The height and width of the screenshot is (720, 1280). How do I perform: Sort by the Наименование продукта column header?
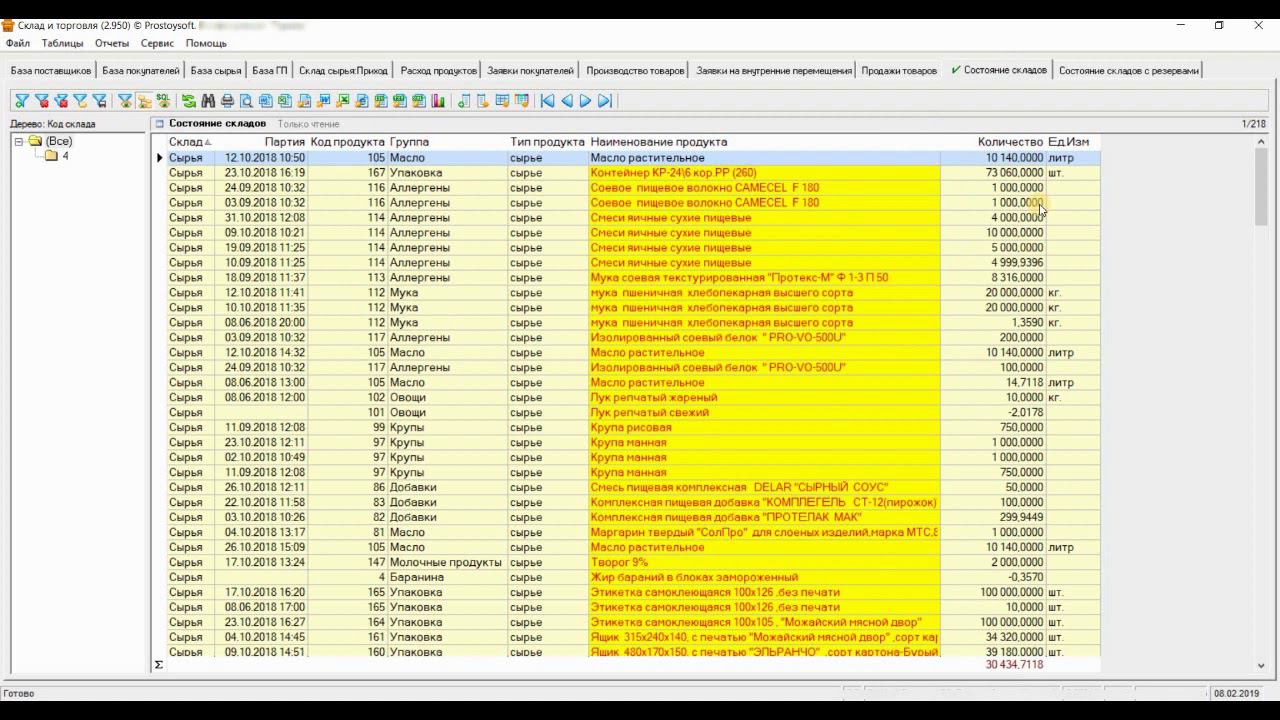[x=764, y=142]
